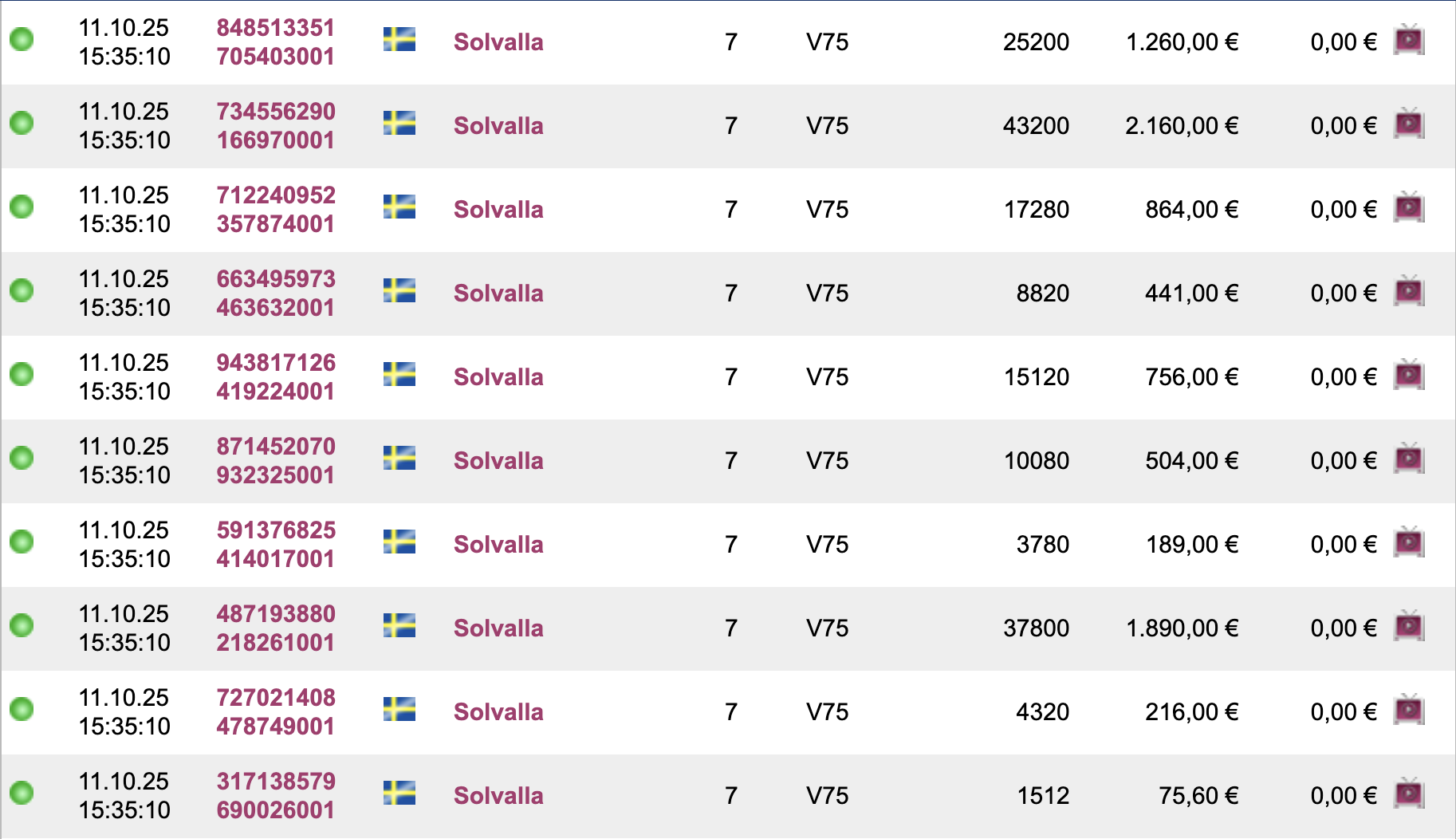1456x839 pixels.
Task: Open TV icon for the 1.890,00 € bet
Action: pyautogui.click(x=1409, y=627)
